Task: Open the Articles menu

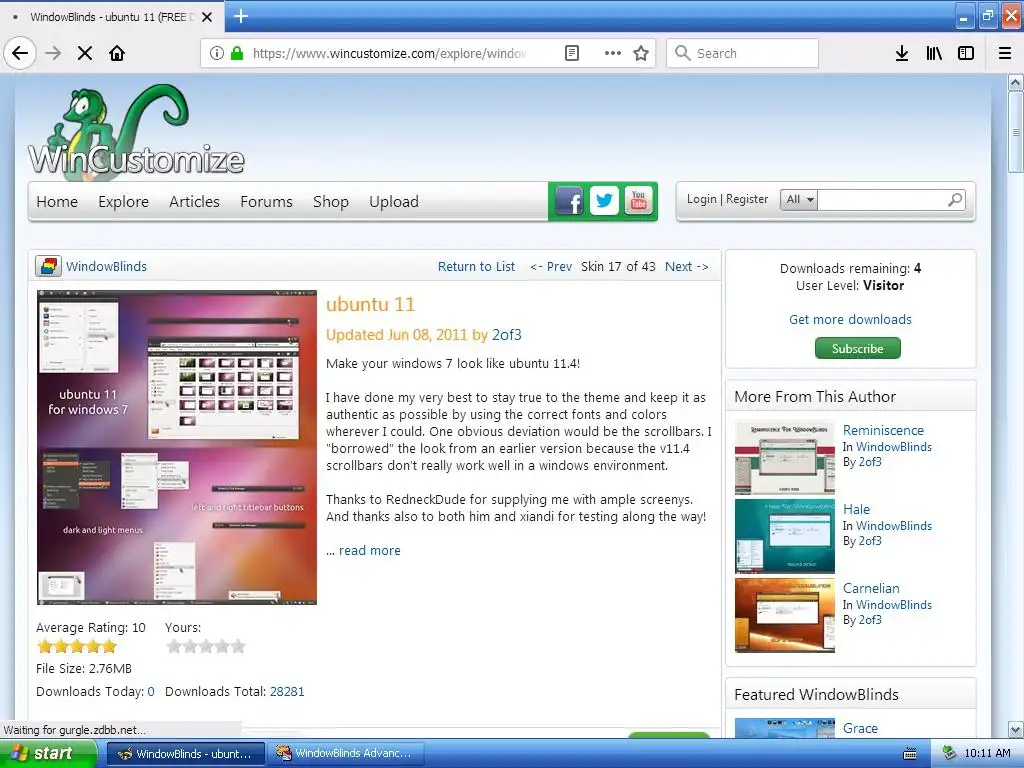Action: 194,202
